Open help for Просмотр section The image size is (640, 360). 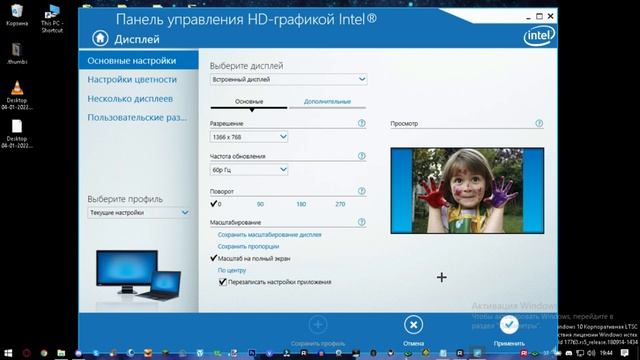pos(539,123)
